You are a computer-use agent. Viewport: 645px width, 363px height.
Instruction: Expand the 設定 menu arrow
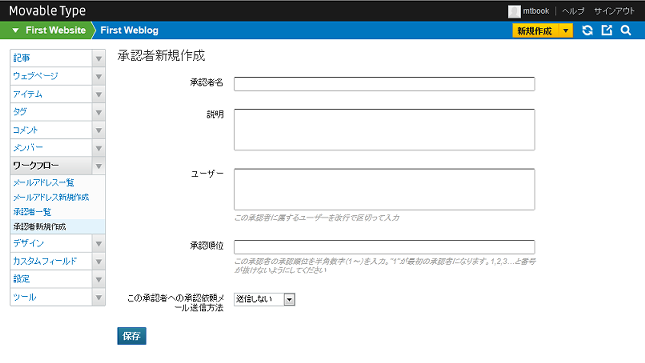[x=99, y=279]
